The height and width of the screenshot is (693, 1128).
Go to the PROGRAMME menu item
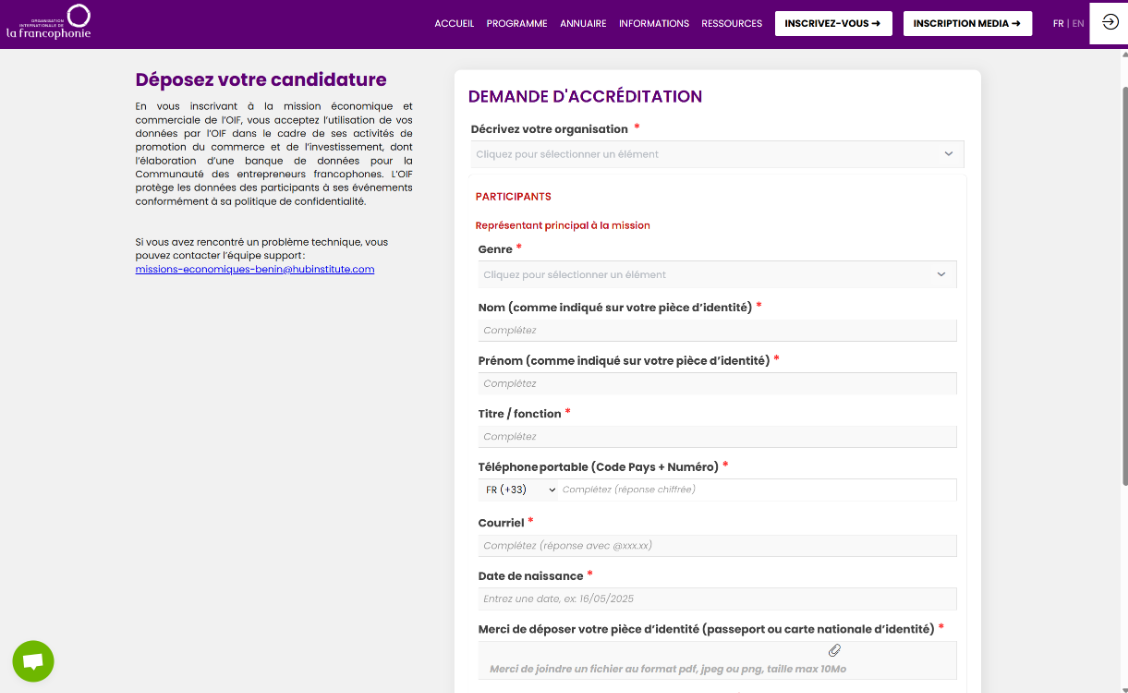(516, 24)
